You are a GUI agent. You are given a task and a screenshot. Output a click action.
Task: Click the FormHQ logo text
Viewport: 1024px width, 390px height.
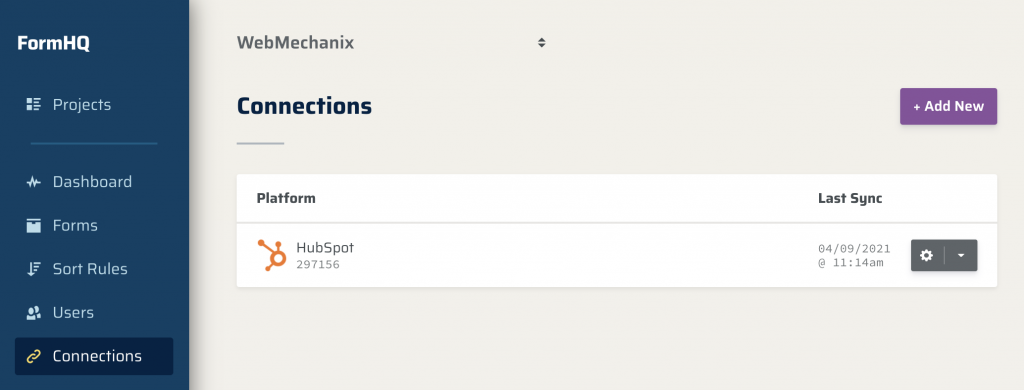click(54, 44)
